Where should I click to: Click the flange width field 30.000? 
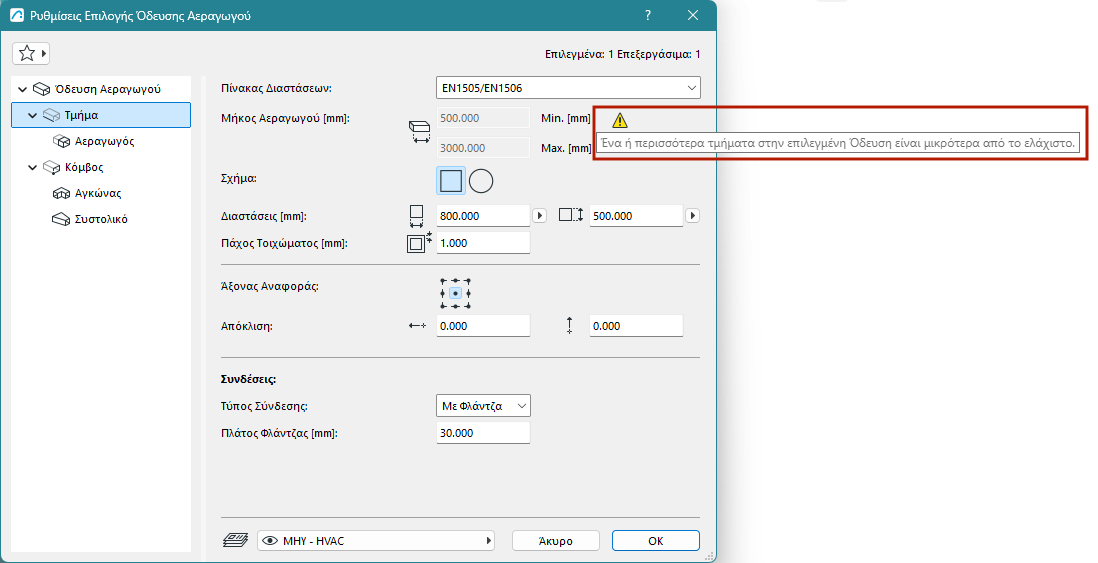click(x=483, y=433)
